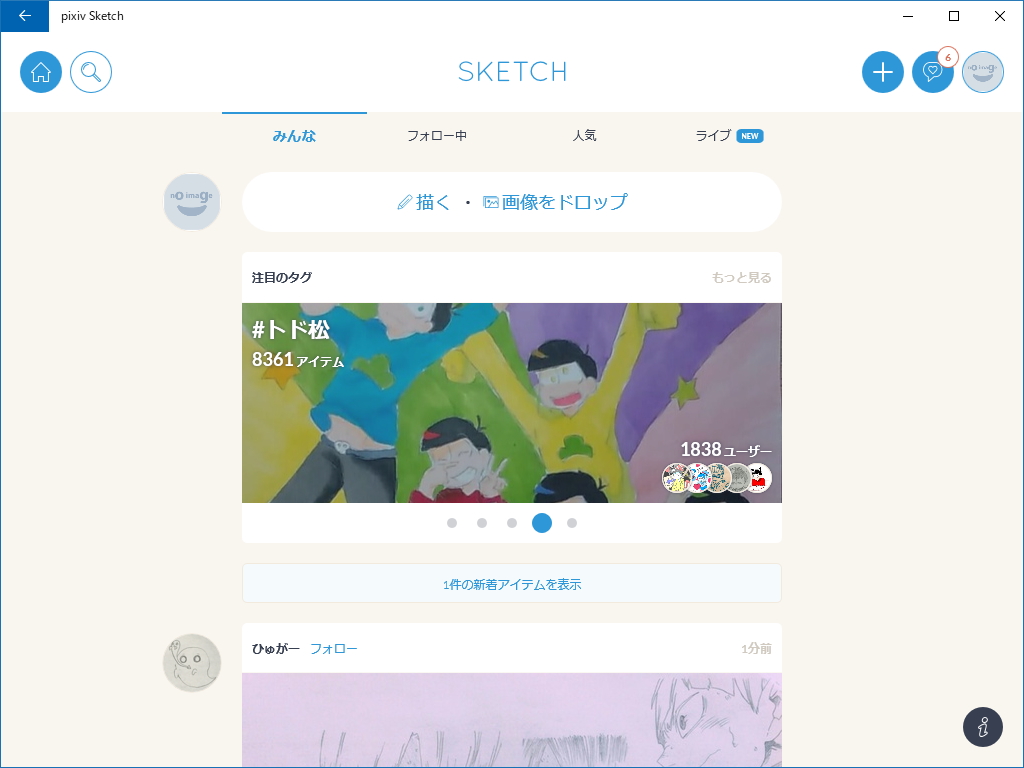Switch to the フォロー中 tab
The width and height of the screenshot is (1024, 768).
point(435,135)
